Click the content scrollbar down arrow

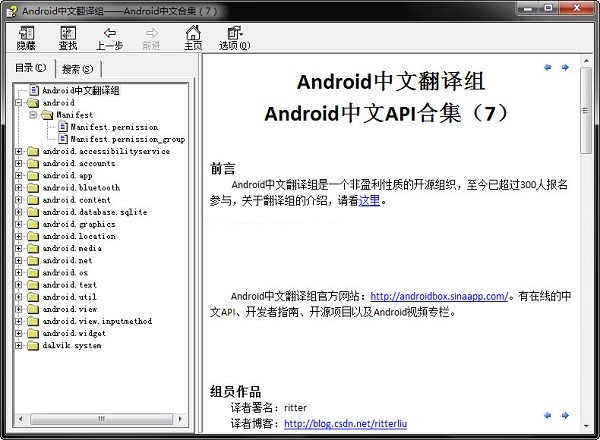pyautogui.click(x=586, y=425)
